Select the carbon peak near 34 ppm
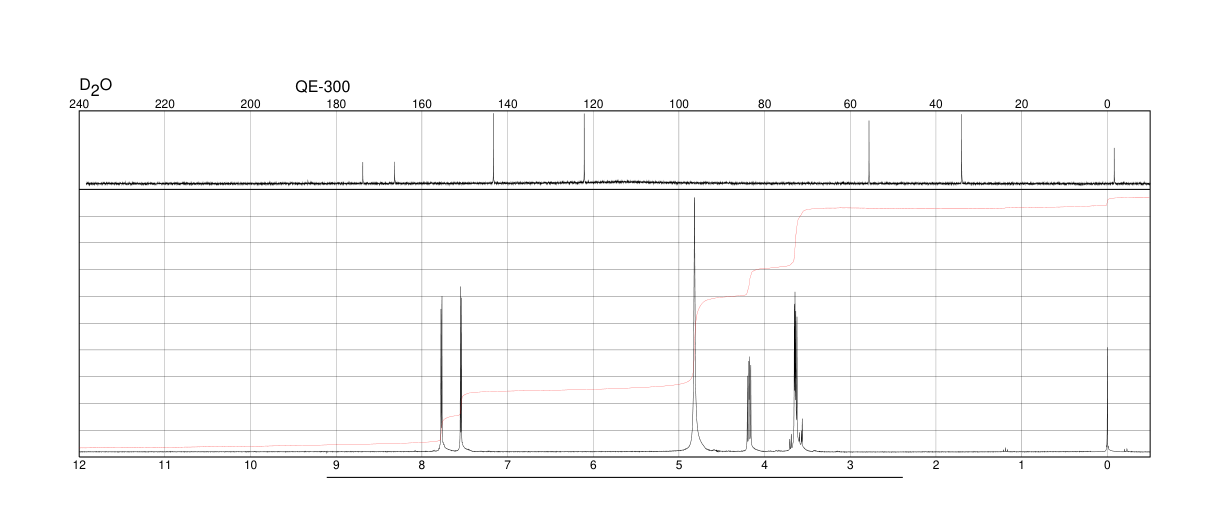 pos(962,149)
